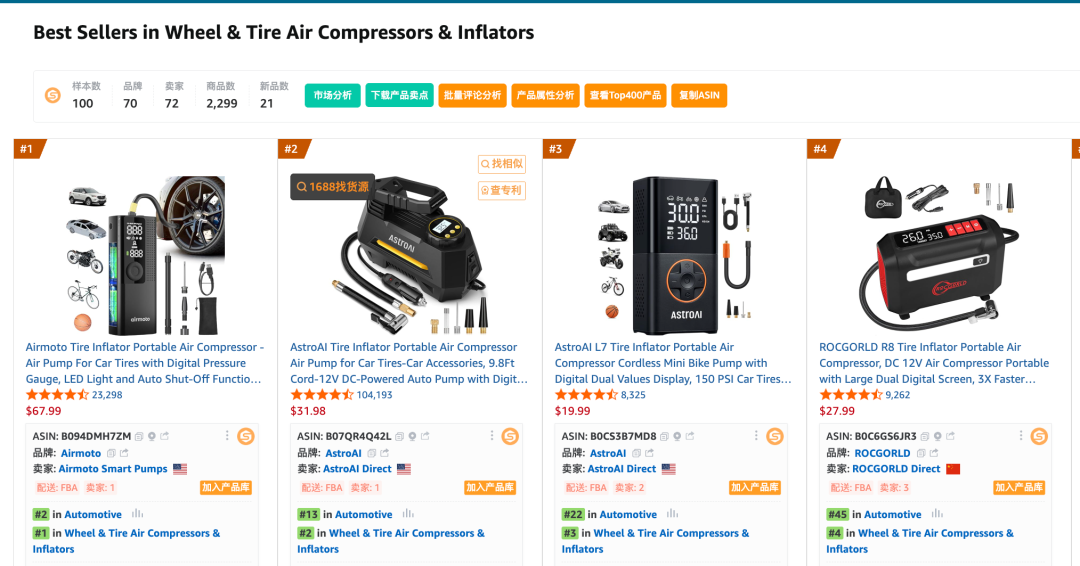This screenshot has height=566, width=1080.
Task: Click the location pin icon beside ASIN B0CS3B7MD8
Action: (677, 436)
